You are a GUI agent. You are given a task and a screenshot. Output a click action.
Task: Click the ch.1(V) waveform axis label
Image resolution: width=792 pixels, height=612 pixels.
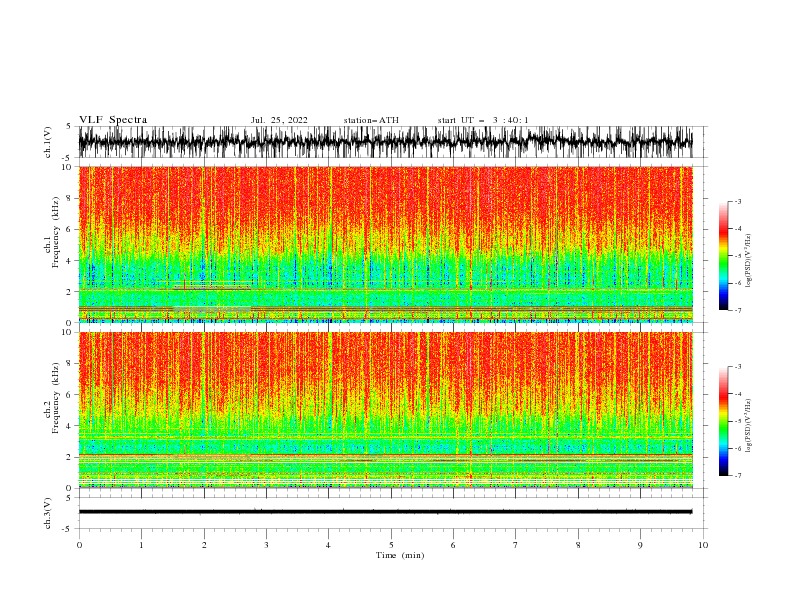[48, 142]
